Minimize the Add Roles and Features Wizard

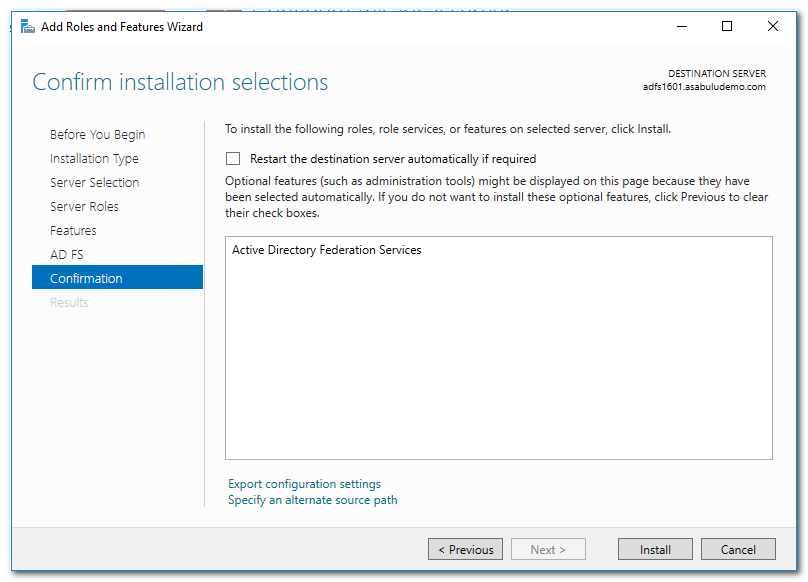[x=682, y=26]
